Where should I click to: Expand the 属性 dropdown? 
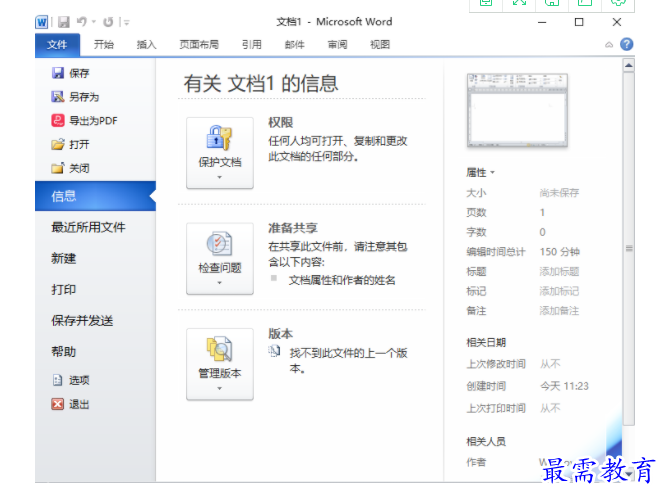(480, 172)
